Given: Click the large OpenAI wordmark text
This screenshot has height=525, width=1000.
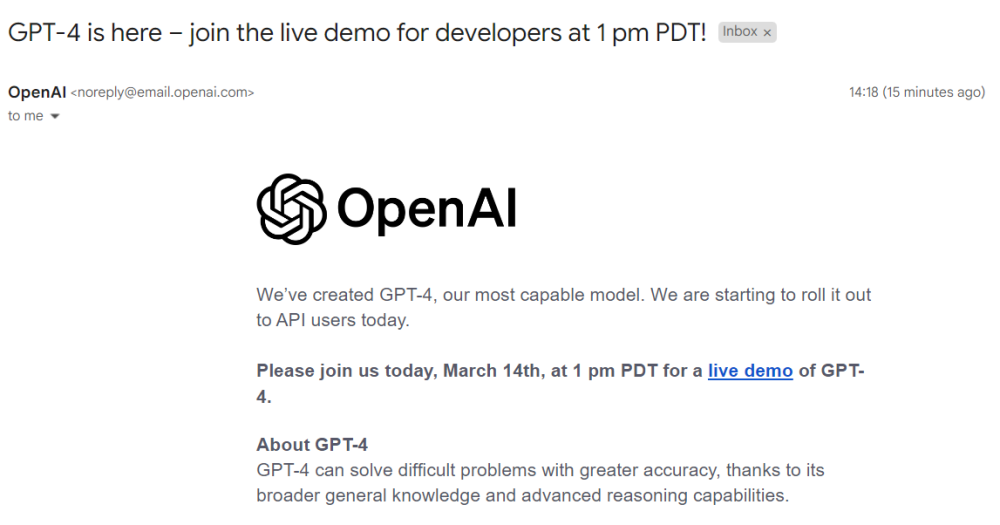Looking at the screenshot, I should (x=427, y=209).
